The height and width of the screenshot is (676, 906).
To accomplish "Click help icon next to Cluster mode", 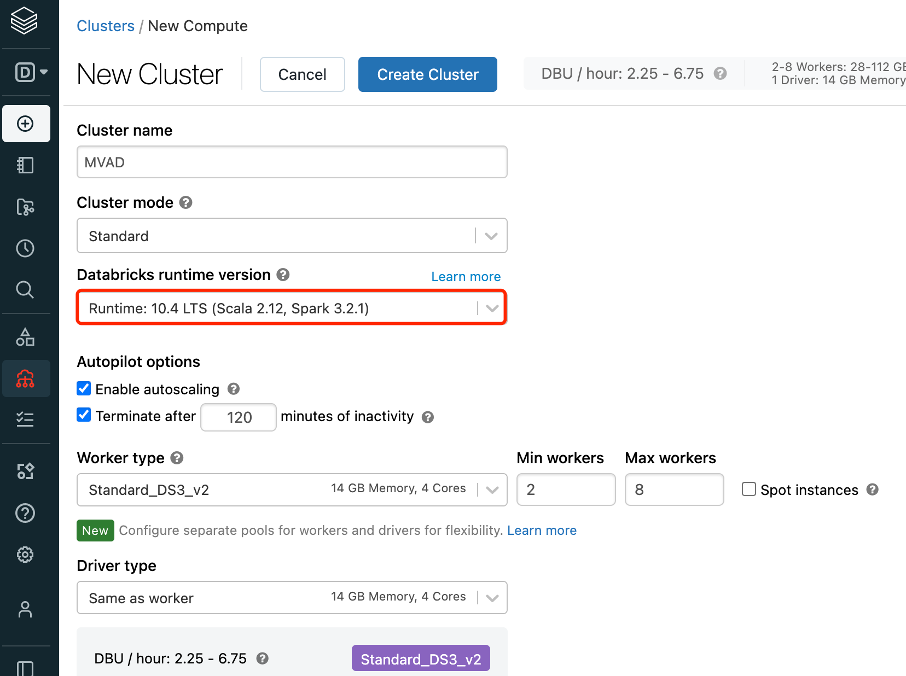I will 185,203.
